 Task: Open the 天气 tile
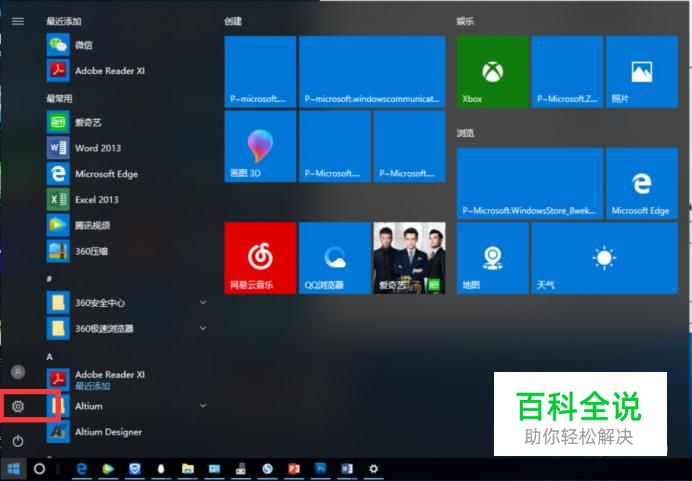(x=605, y=258)
